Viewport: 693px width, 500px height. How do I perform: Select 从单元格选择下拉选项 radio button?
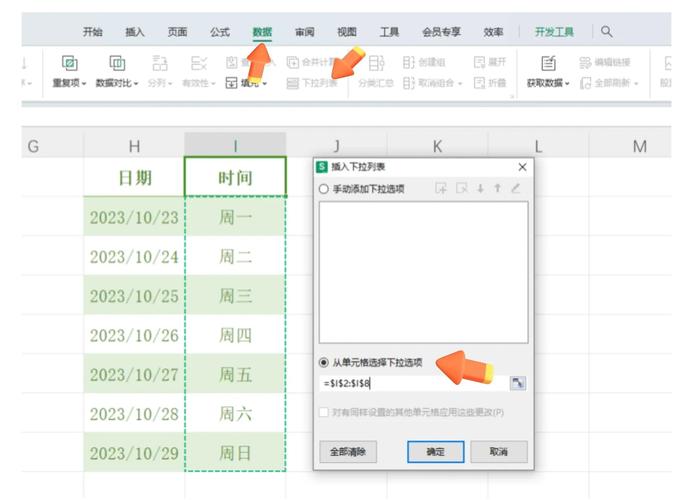click(324, 363)
